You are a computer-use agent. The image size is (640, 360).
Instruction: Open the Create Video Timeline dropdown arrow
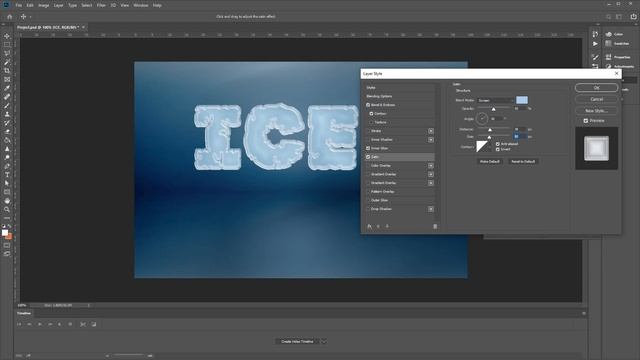click(x=324, y=341)
